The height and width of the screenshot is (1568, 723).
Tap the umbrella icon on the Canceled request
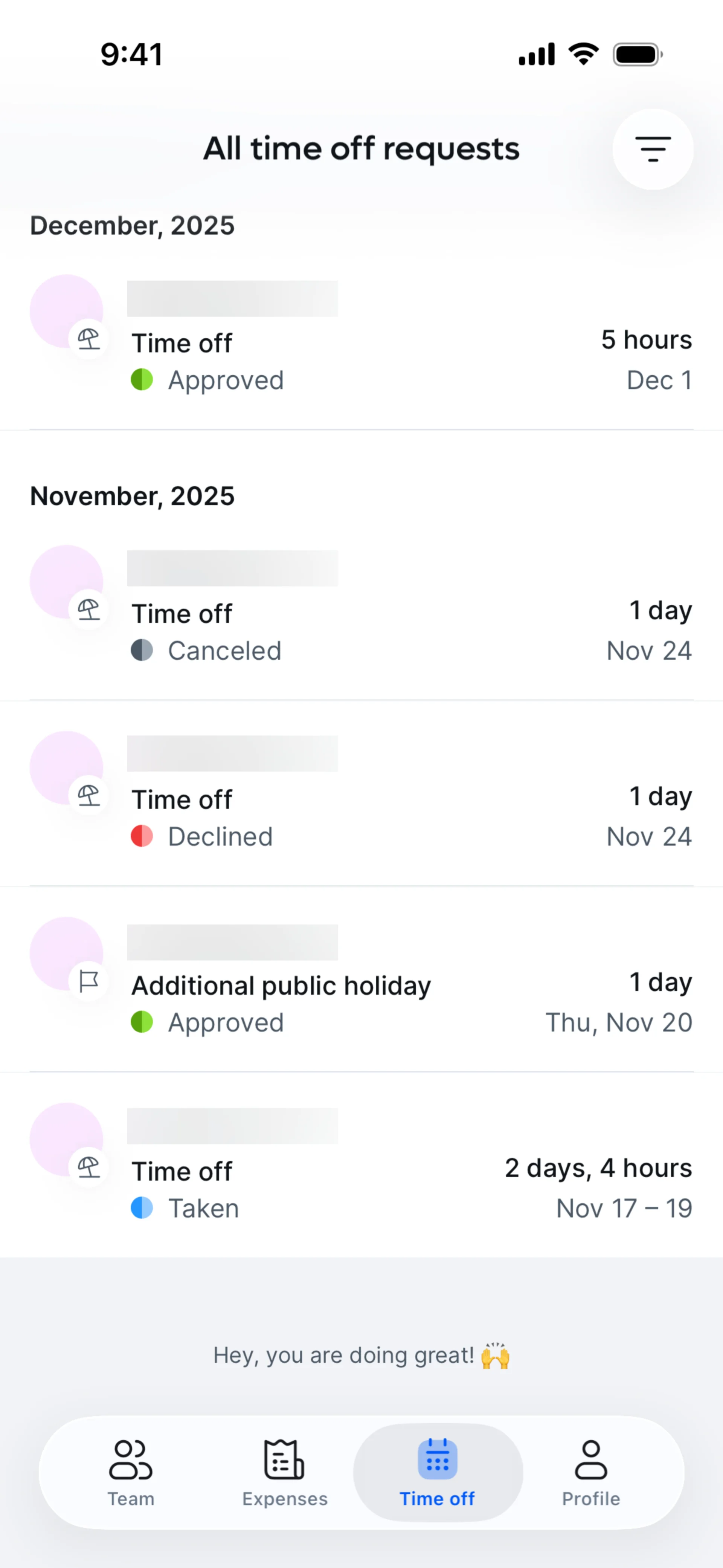[x=89, y=609]
